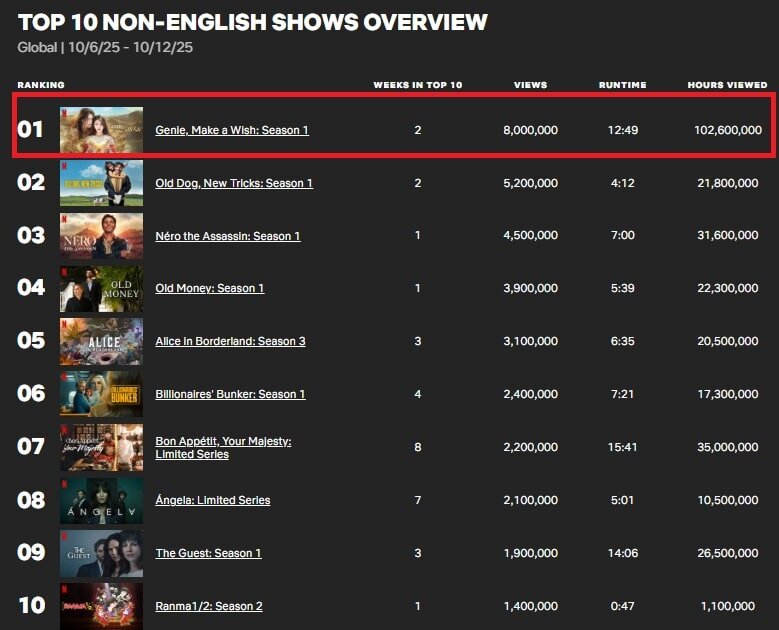Click the Old Dog, New Tricks poster thumbnail
The image size is (779, 630).
[101, 183]
